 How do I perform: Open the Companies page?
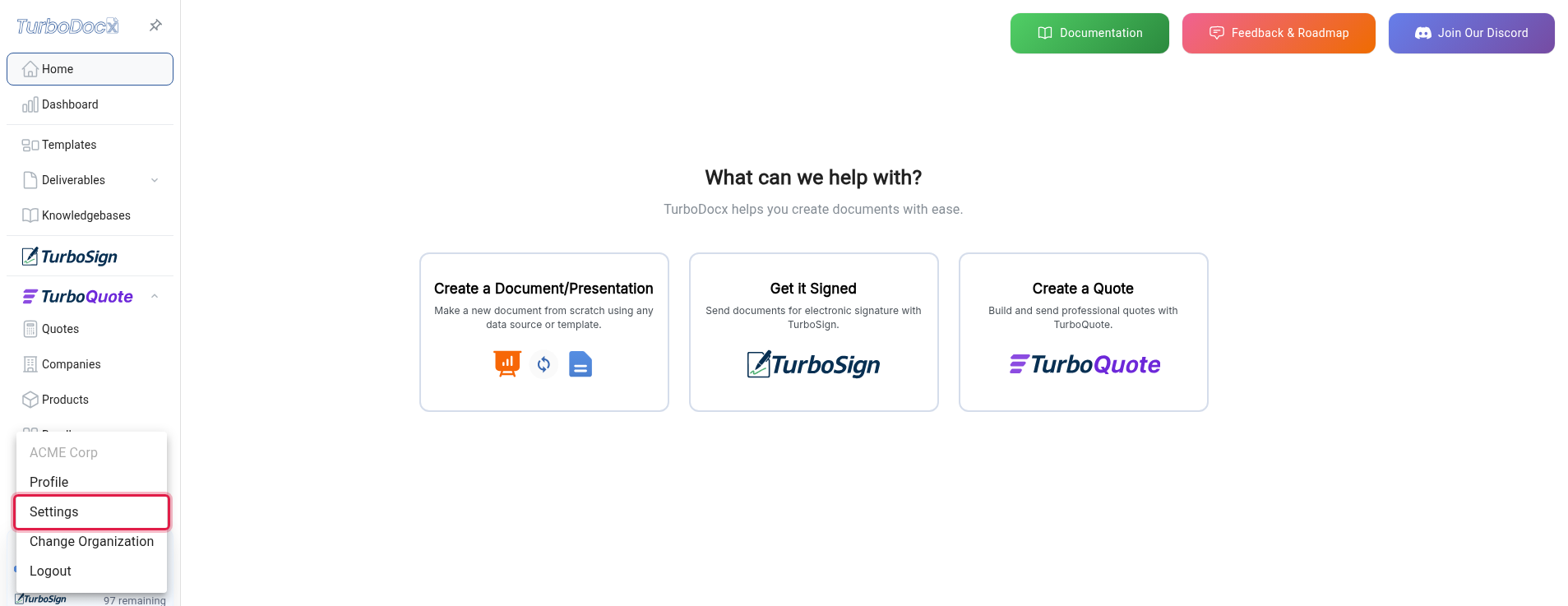[x=90, y=364]
